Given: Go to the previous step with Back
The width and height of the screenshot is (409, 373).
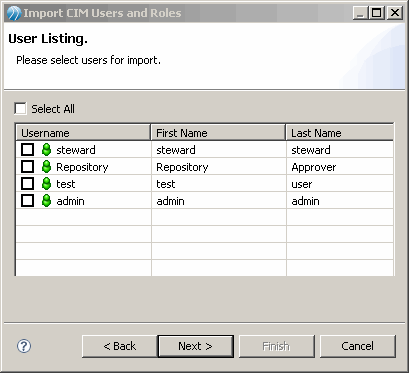Looking at the screenshot, I should click(x=120, y=346).
